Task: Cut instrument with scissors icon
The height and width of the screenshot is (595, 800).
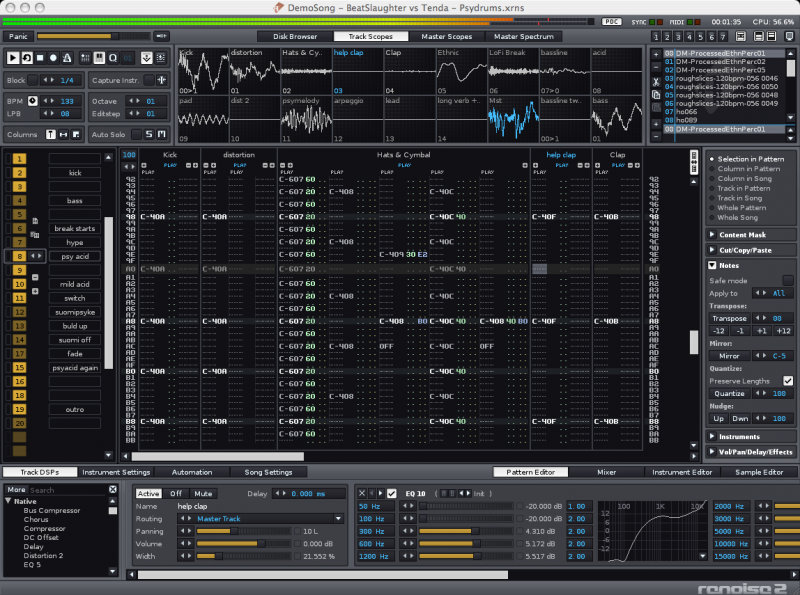Action: click(656, 82)
